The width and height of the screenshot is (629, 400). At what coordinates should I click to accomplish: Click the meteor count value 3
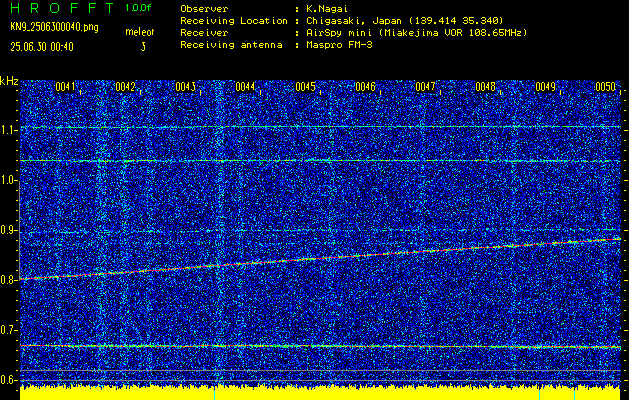click(x=143, y=47)
